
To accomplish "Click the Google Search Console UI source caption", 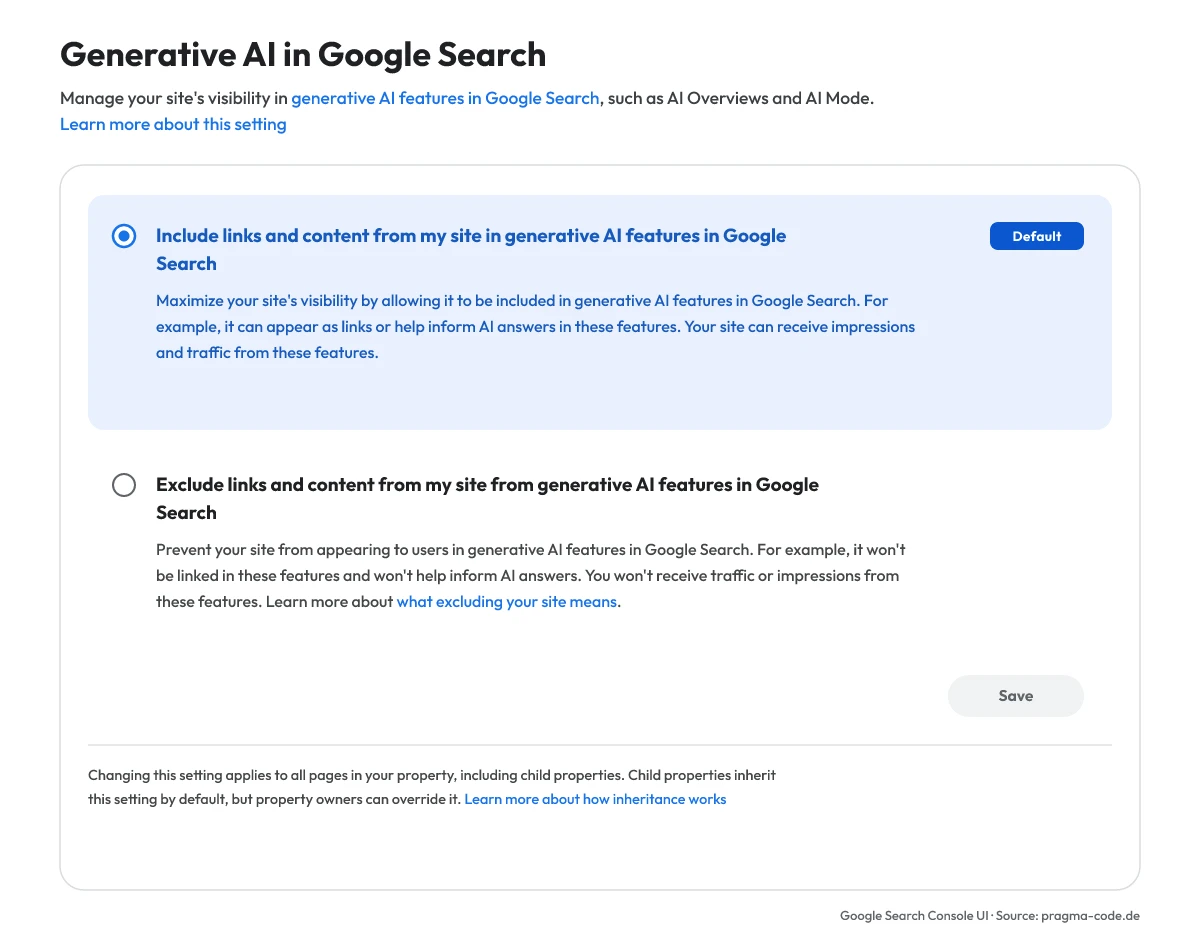I will (x=989, y=916).
